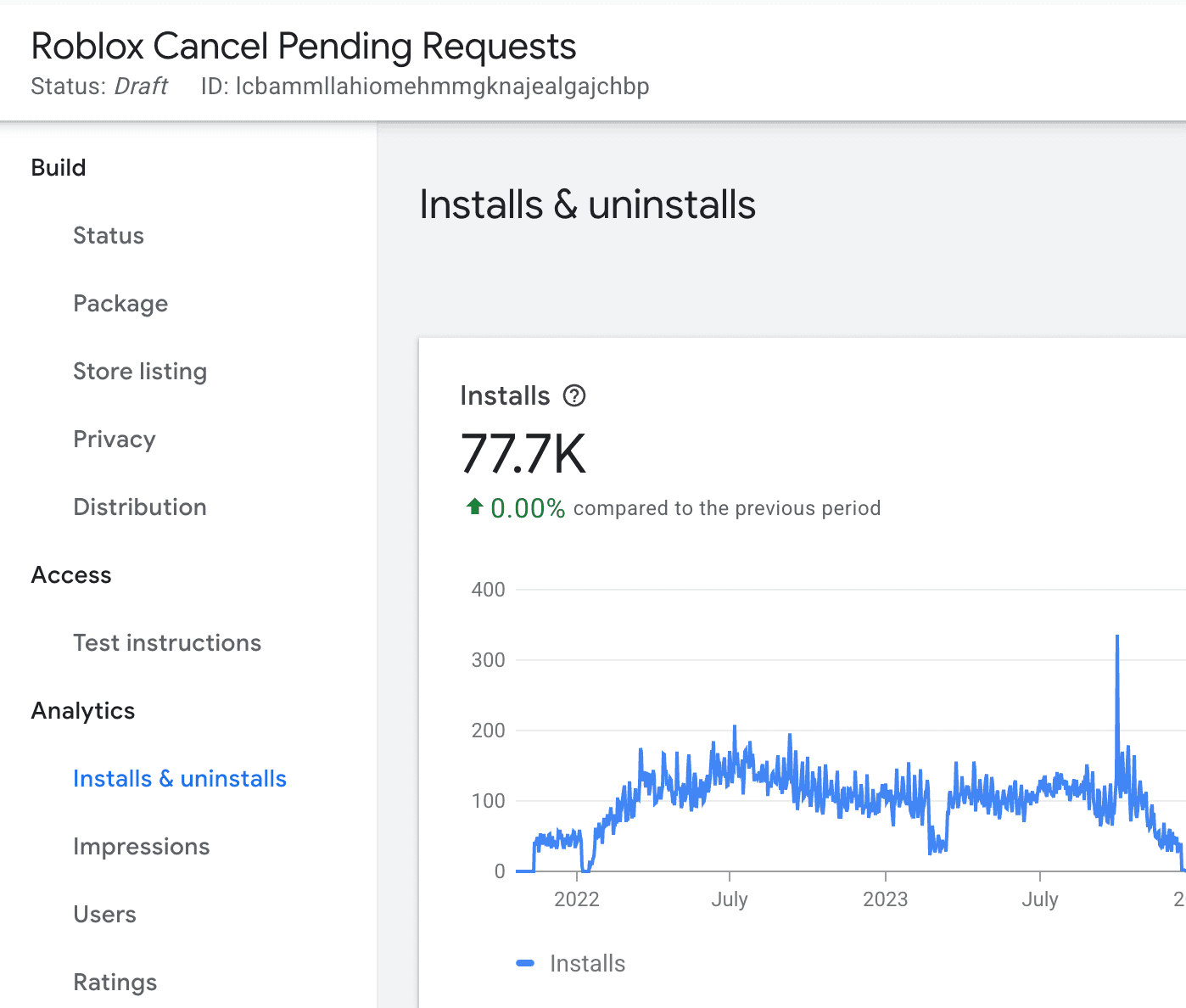Click the Roblox Cancel Pending Requests title

pos(304,46)
